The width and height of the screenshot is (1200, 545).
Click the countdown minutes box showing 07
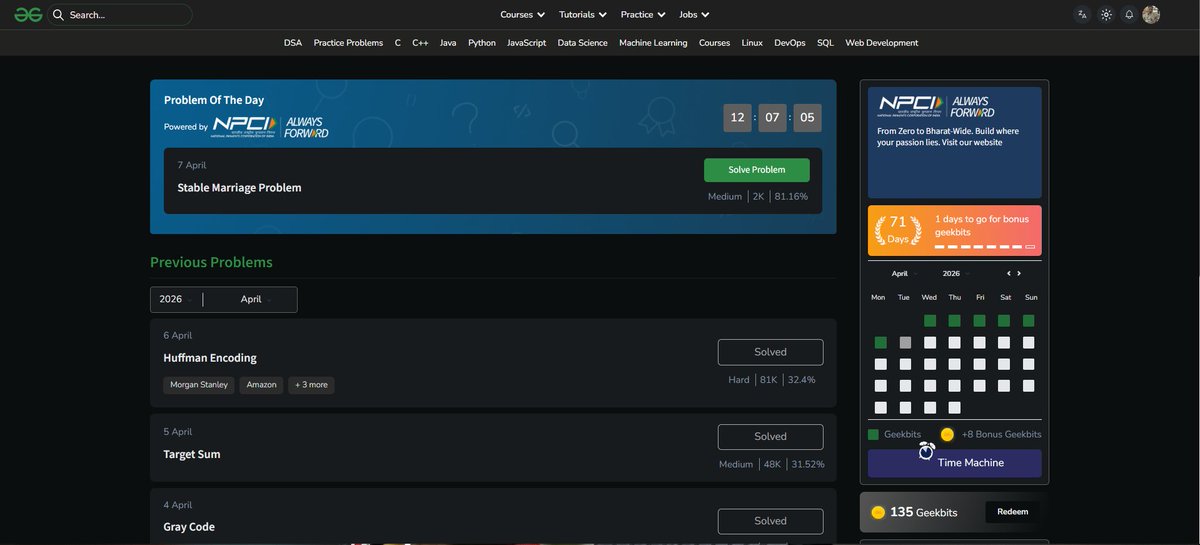pos(772,118)
